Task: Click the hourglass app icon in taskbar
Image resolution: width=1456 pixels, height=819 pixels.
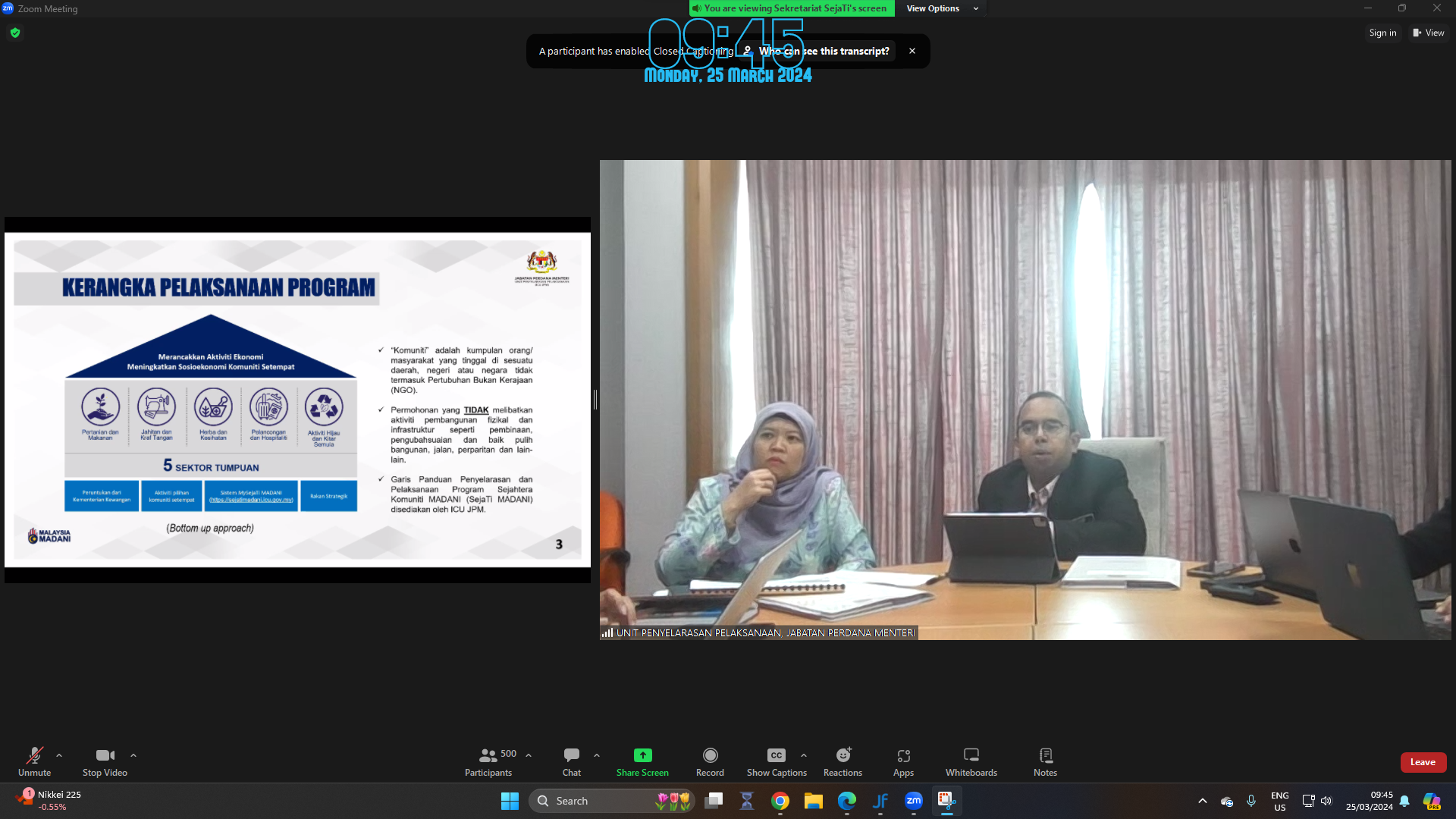Action: pyautogui.click(x=747, y=801)
